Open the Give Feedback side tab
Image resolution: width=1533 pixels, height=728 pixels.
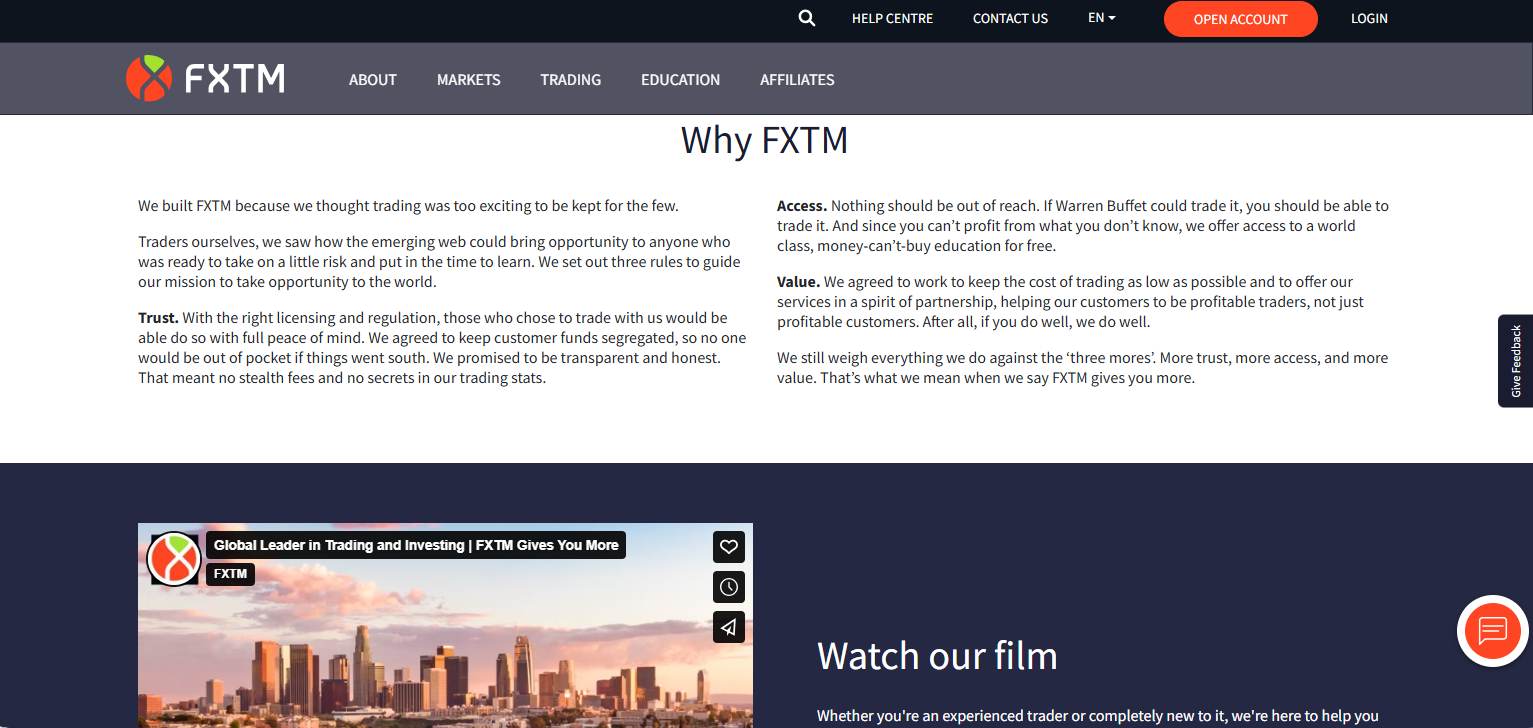coord(1516,361)
